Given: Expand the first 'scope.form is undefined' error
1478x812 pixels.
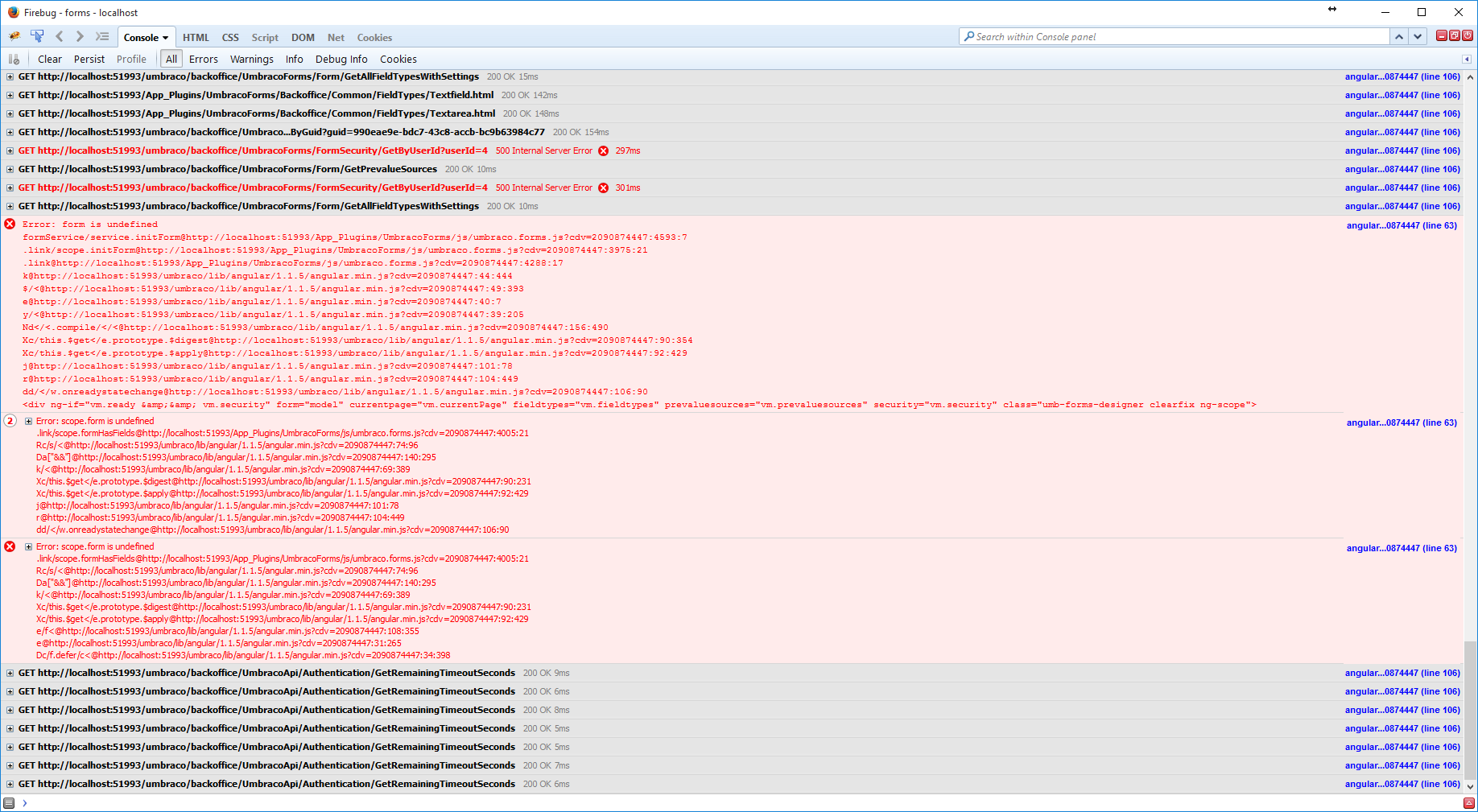Looking at the screenshot, I should (x=28, y=421).
